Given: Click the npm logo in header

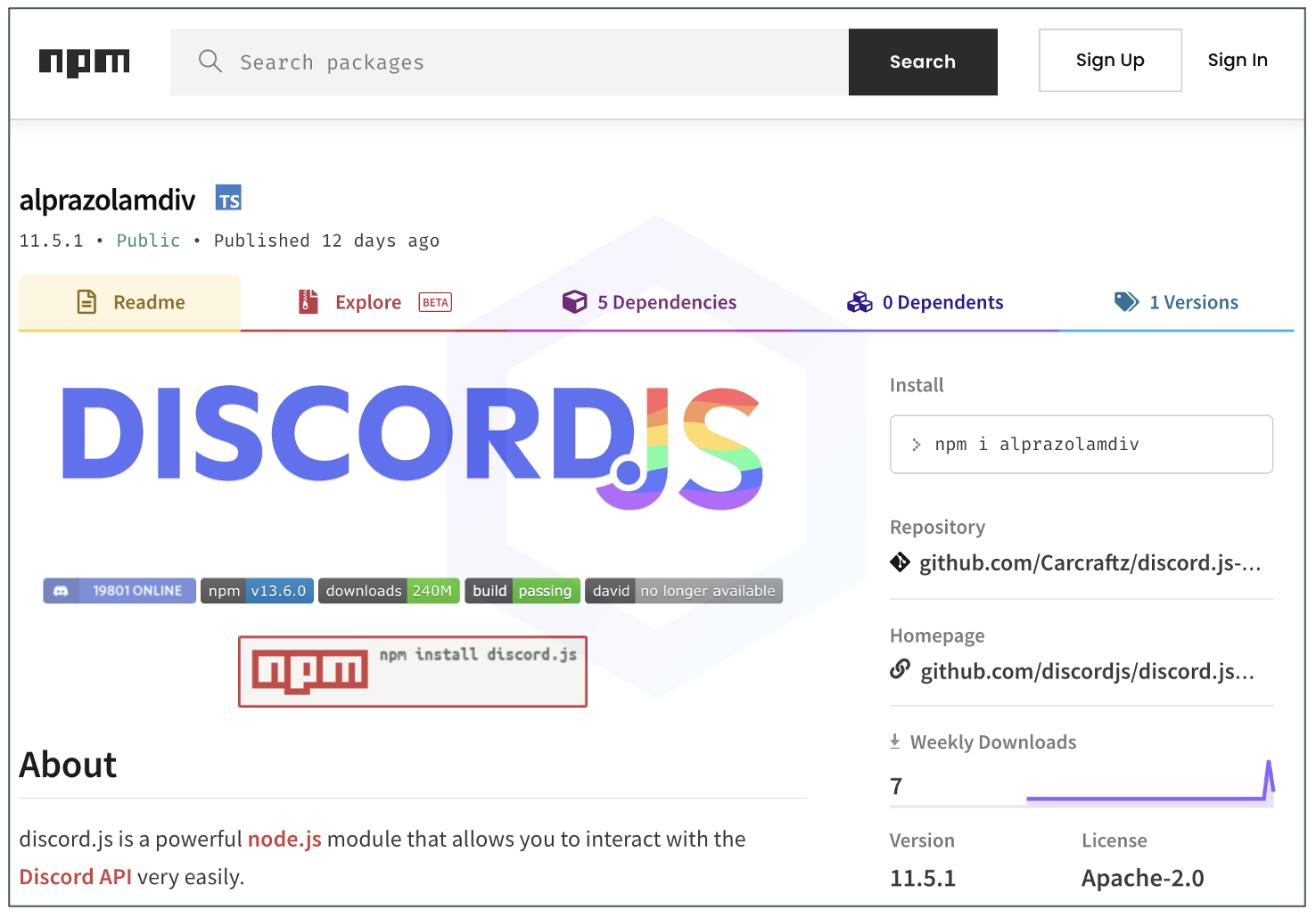Looking at the screenshot, I should pos(85,61).
